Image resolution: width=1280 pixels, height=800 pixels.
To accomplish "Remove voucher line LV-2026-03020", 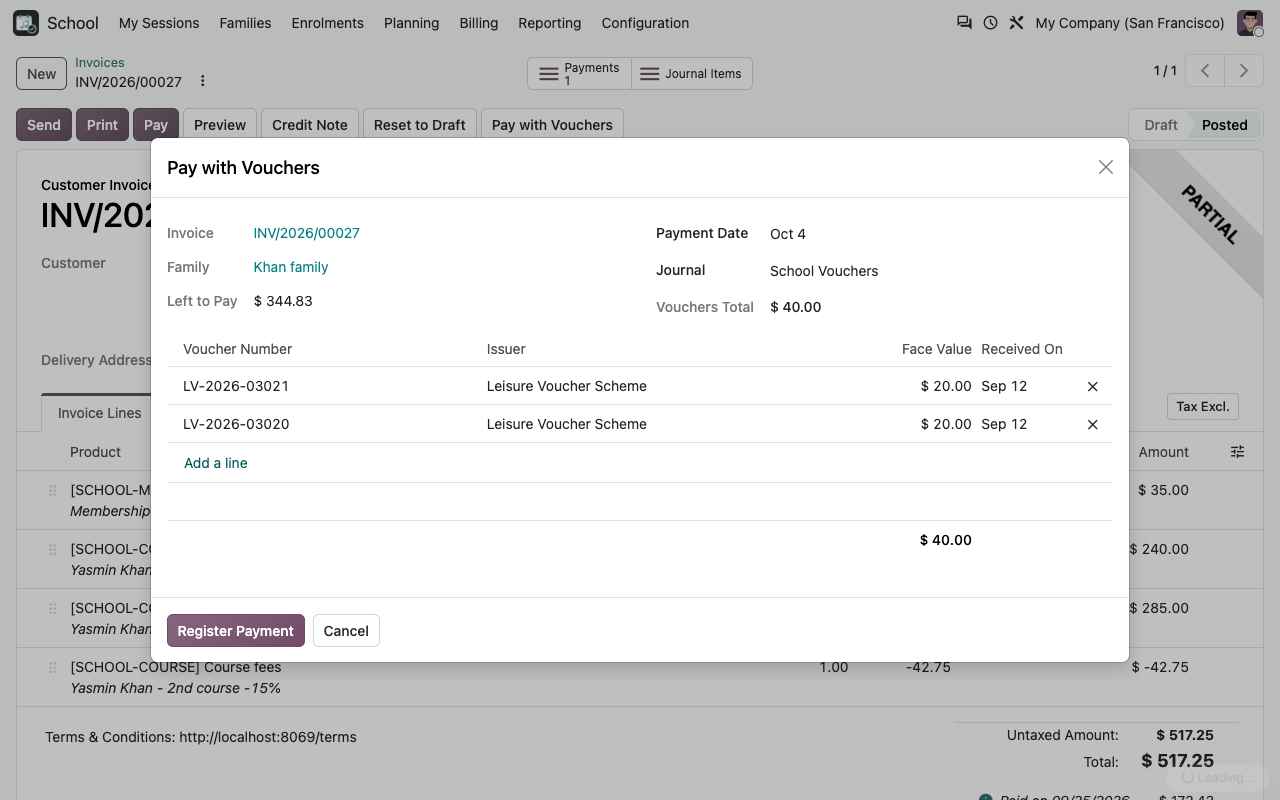I will tap(1092, 424).
